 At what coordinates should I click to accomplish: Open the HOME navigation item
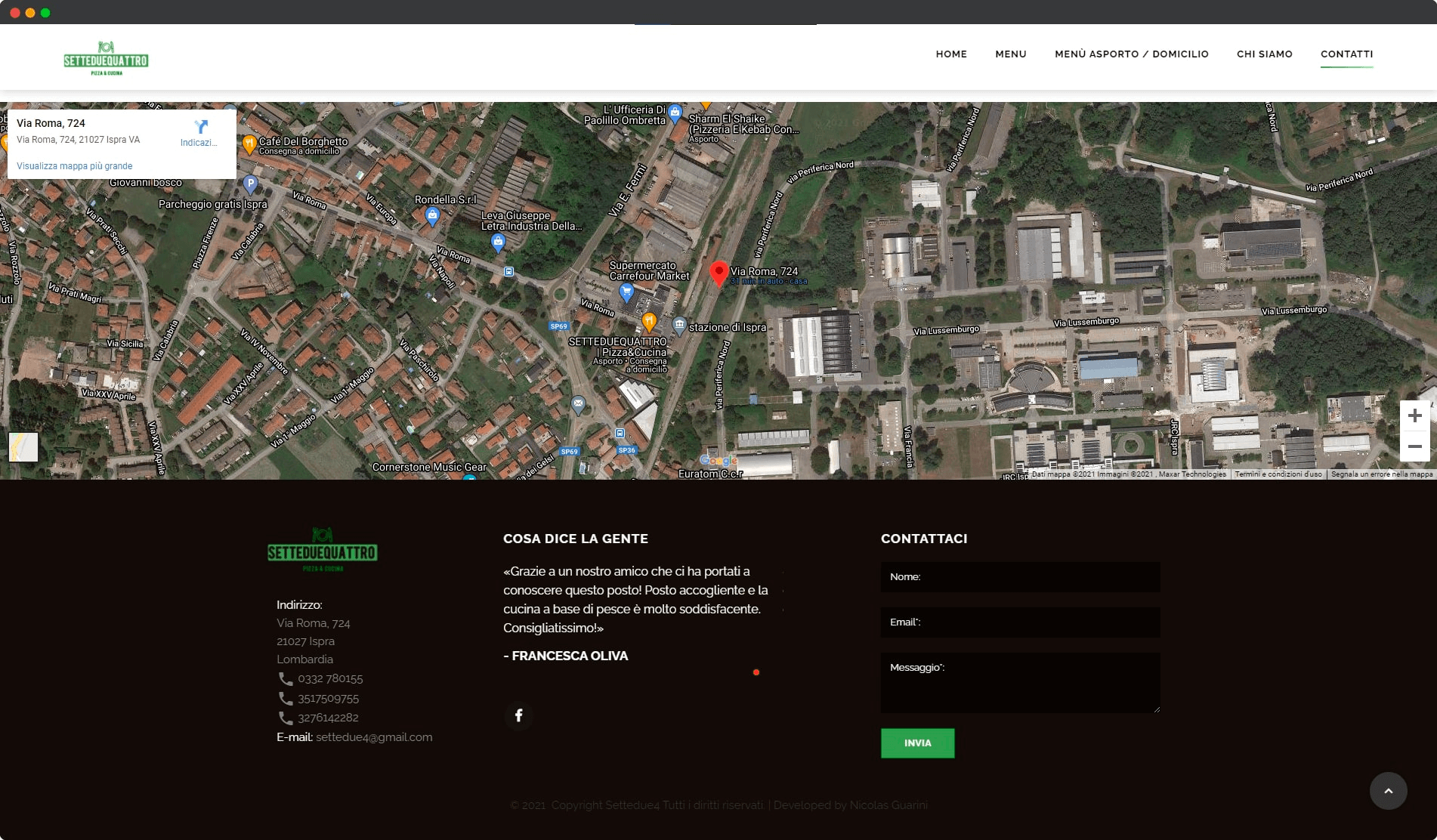point(951,54)
